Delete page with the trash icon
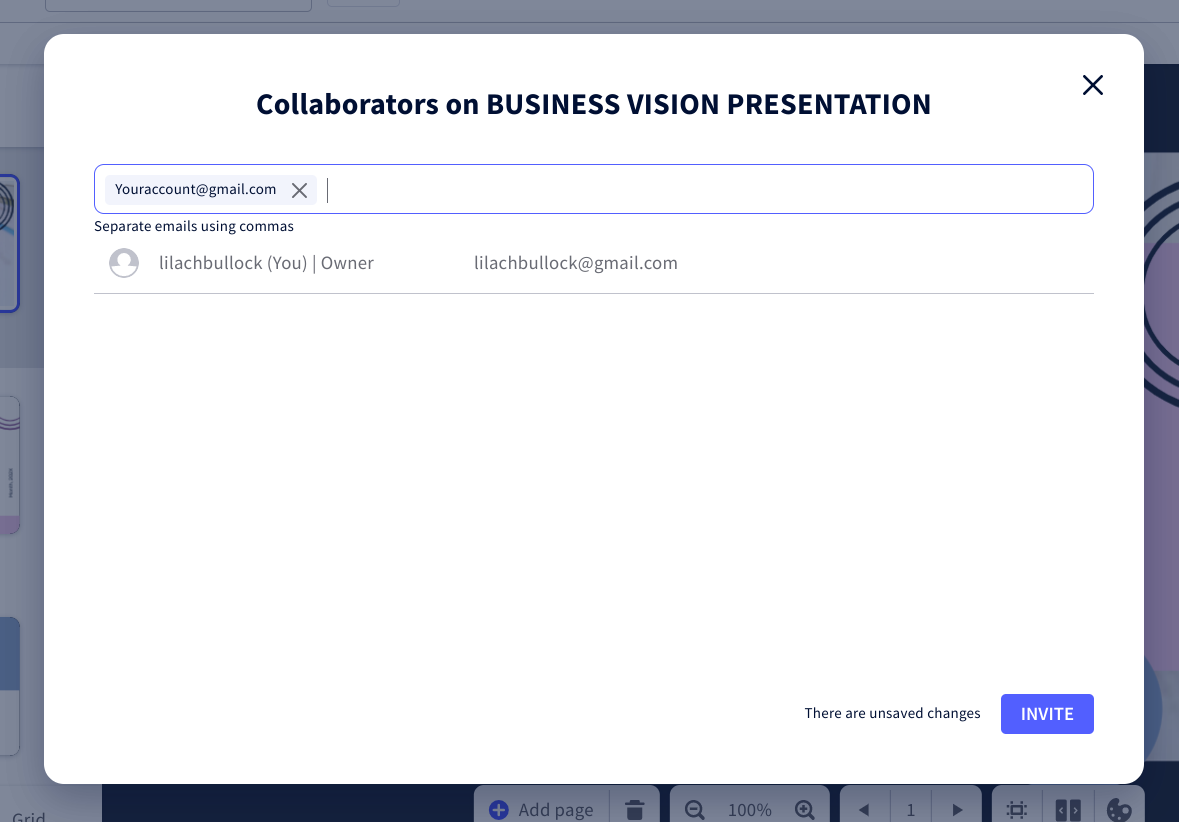Image resolution: width=1179 pixels, height=822 pixels. pyautogui.click(x=635, y=809)
